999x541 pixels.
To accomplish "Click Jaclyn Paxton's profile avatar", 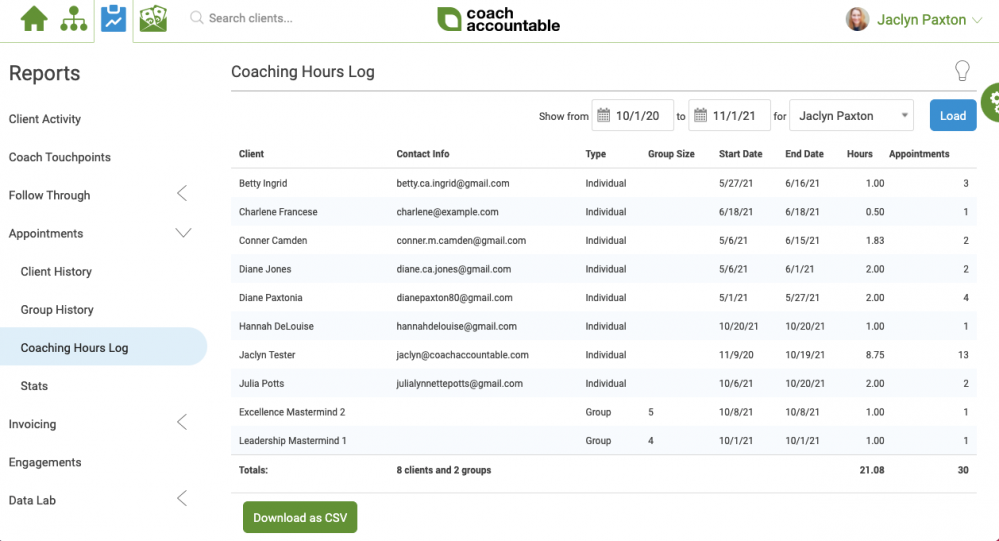I will tap(857, 20).
